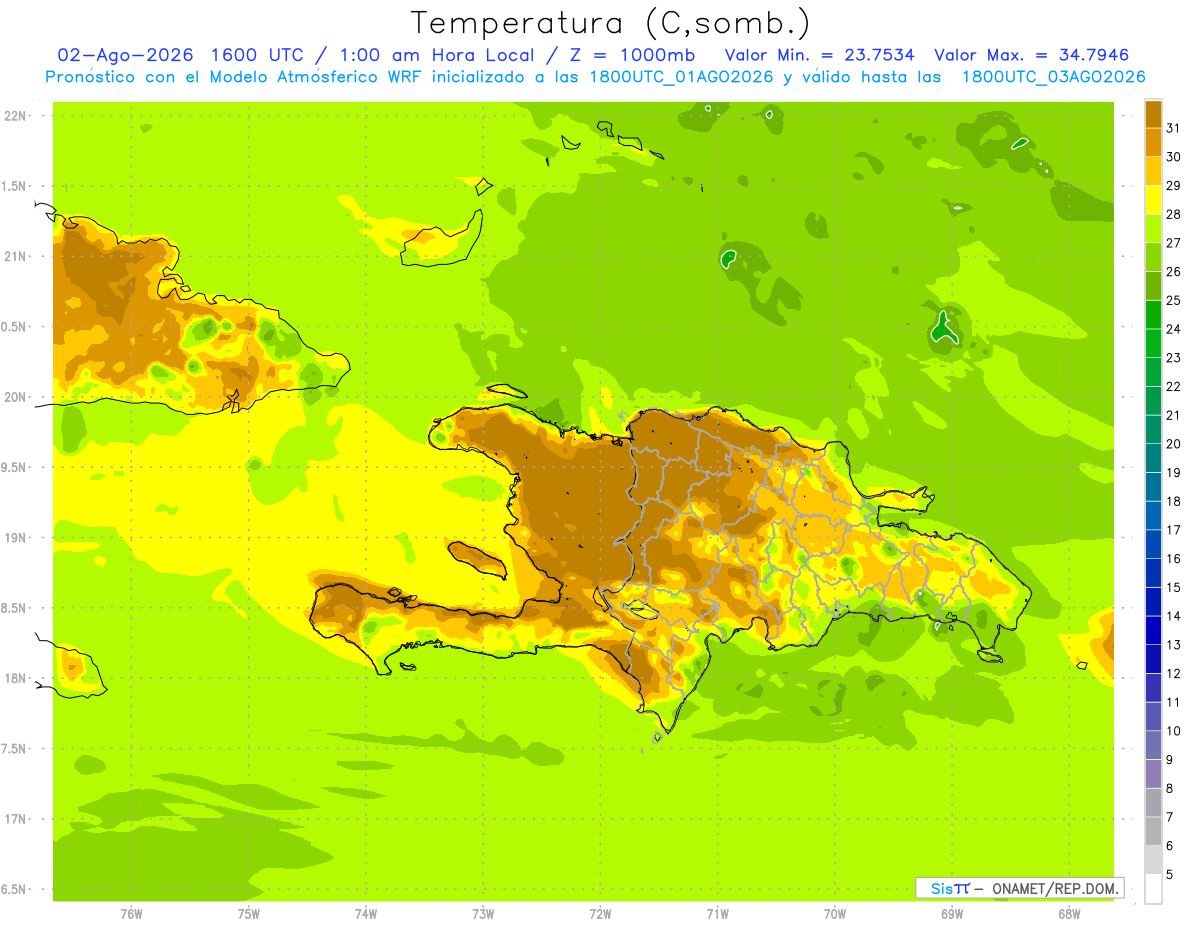Click the "1800UTC_03AGO2026" valid-until time
1200x927 pixels.
click(1053, 77)
